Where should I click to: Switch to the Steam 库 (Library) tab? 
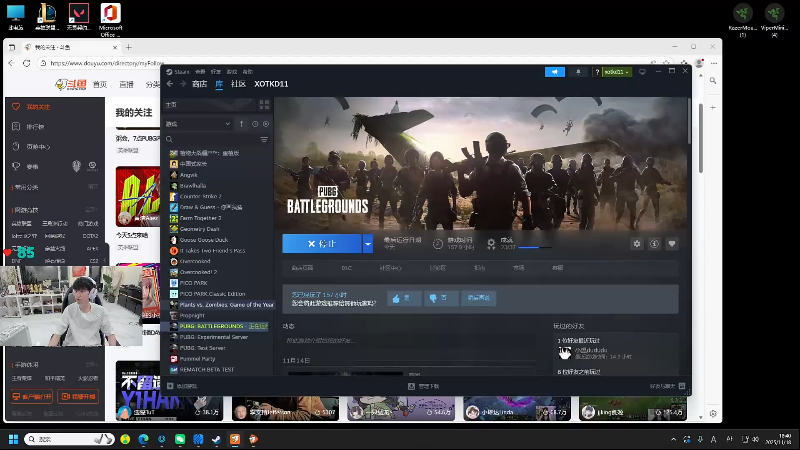coord(219,84)
